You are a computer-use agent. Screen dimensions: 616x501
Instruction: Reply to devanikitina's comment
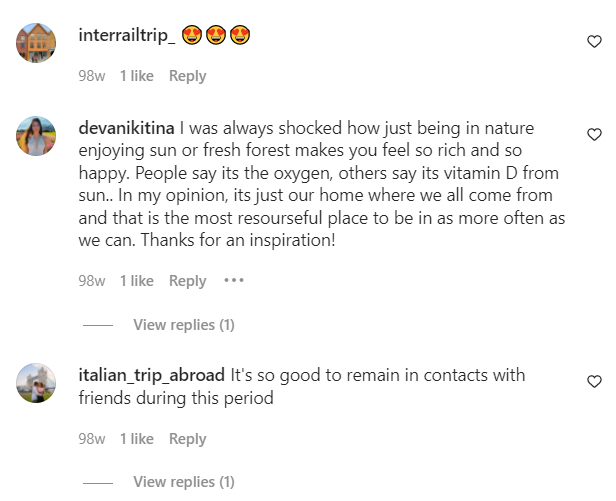[187, 281]
